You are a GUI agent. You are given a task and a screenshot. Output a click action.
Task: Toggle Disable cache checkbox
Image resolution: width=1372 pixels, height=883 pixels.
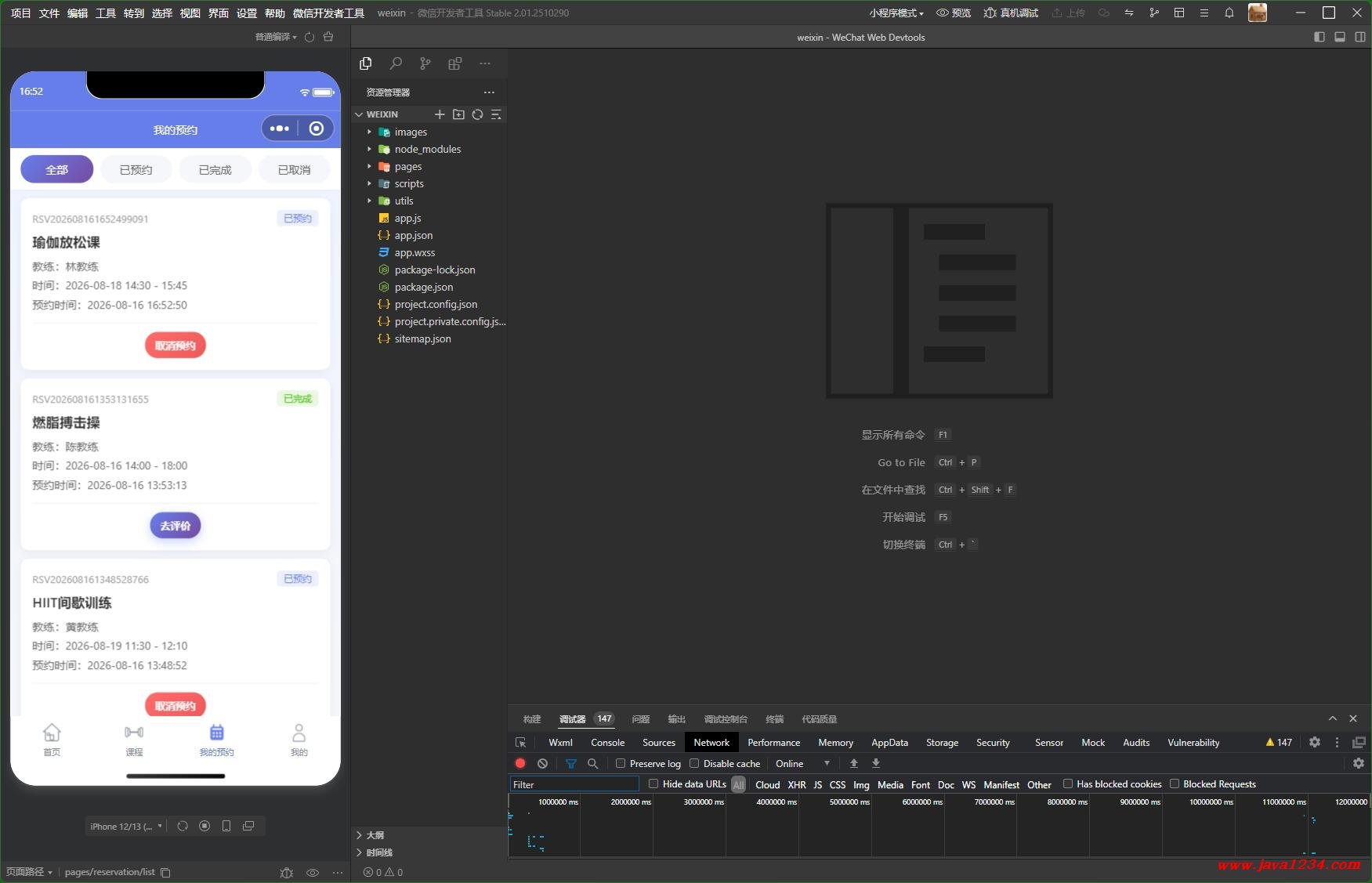click(x=694, y=763)
